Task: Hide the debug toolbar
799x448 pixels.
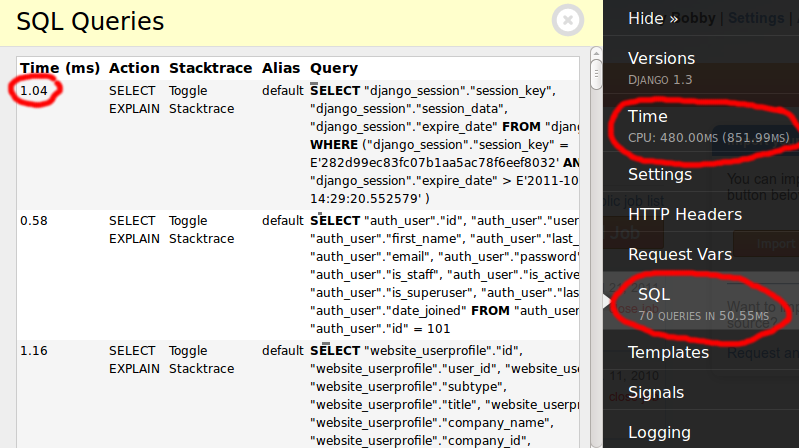Action: [x=653, y=18]
